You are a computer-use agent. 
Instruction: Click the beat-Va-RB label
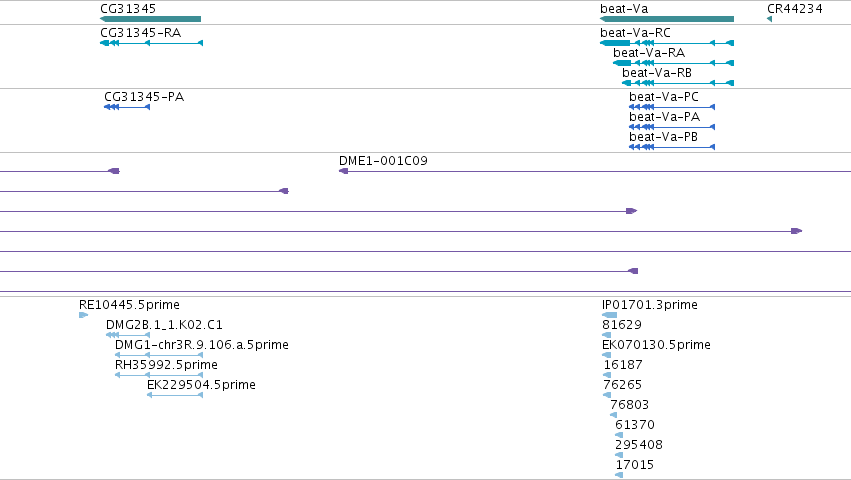click(657, 73)
